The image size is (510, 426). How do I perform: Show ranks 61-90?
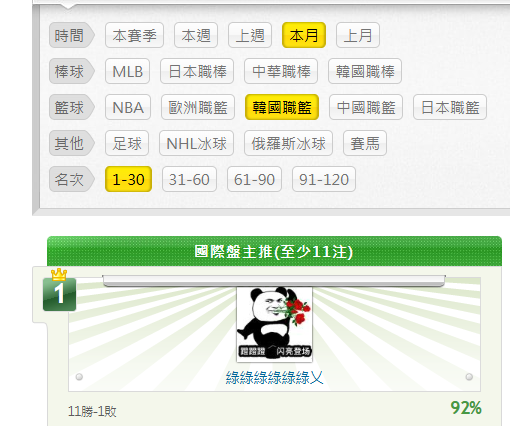254,179
